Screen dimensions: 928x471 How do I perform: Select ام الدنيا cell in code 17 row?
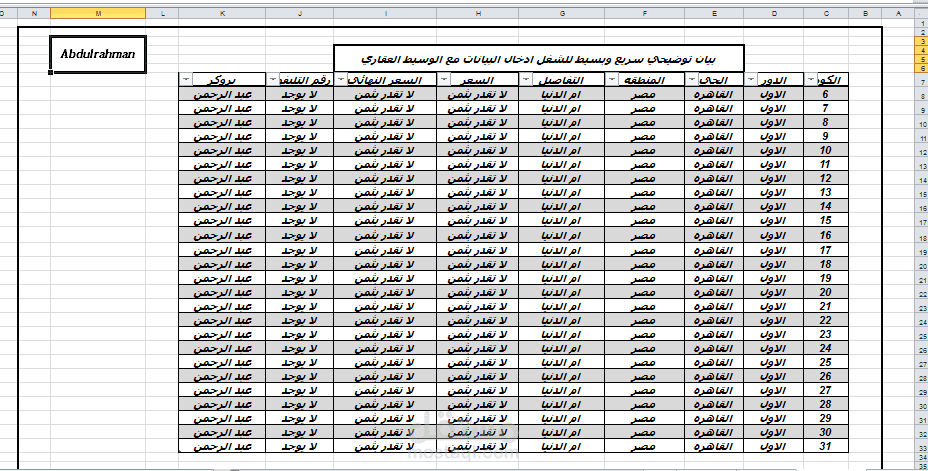[562, 250]
